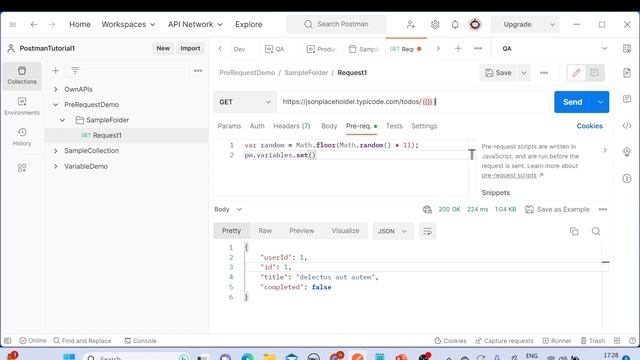Click the Send button
Viewport: 640px width, 360px height.
click(x=573, y=102)
